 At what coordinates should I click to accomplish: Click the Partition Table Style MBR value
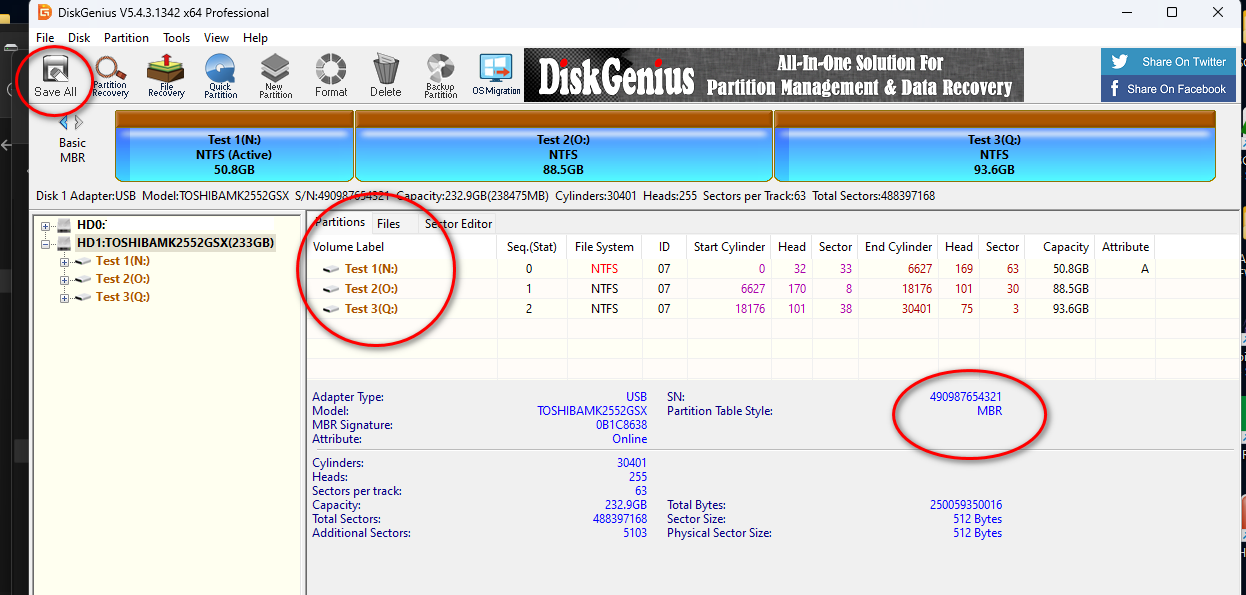[989, 411]
